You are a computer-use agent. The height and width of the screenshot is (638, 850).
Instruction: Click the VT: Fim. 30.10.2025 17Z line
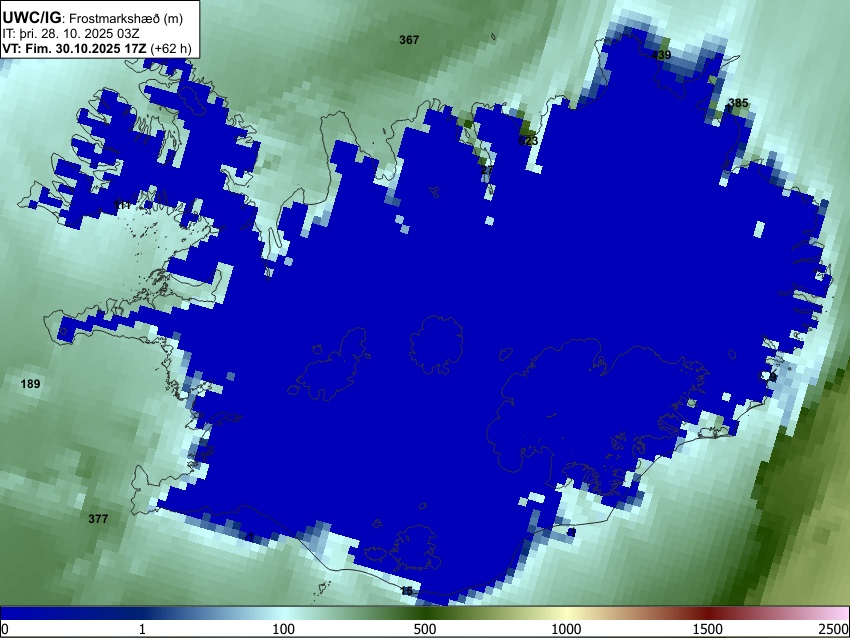(97, 49)
